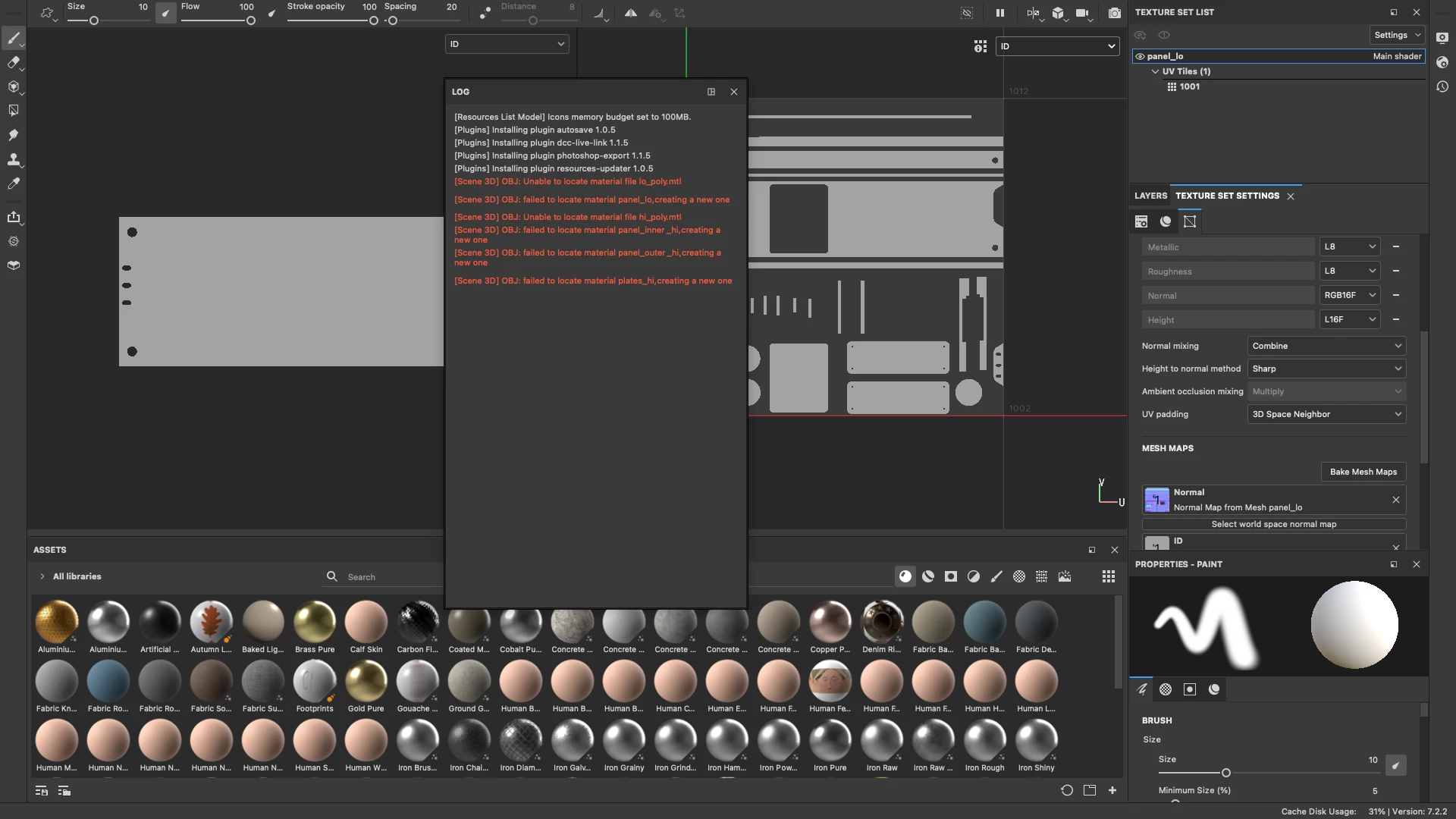
Task: Collapse the UV Tiles (1) tree
Action: [1155, 71]
